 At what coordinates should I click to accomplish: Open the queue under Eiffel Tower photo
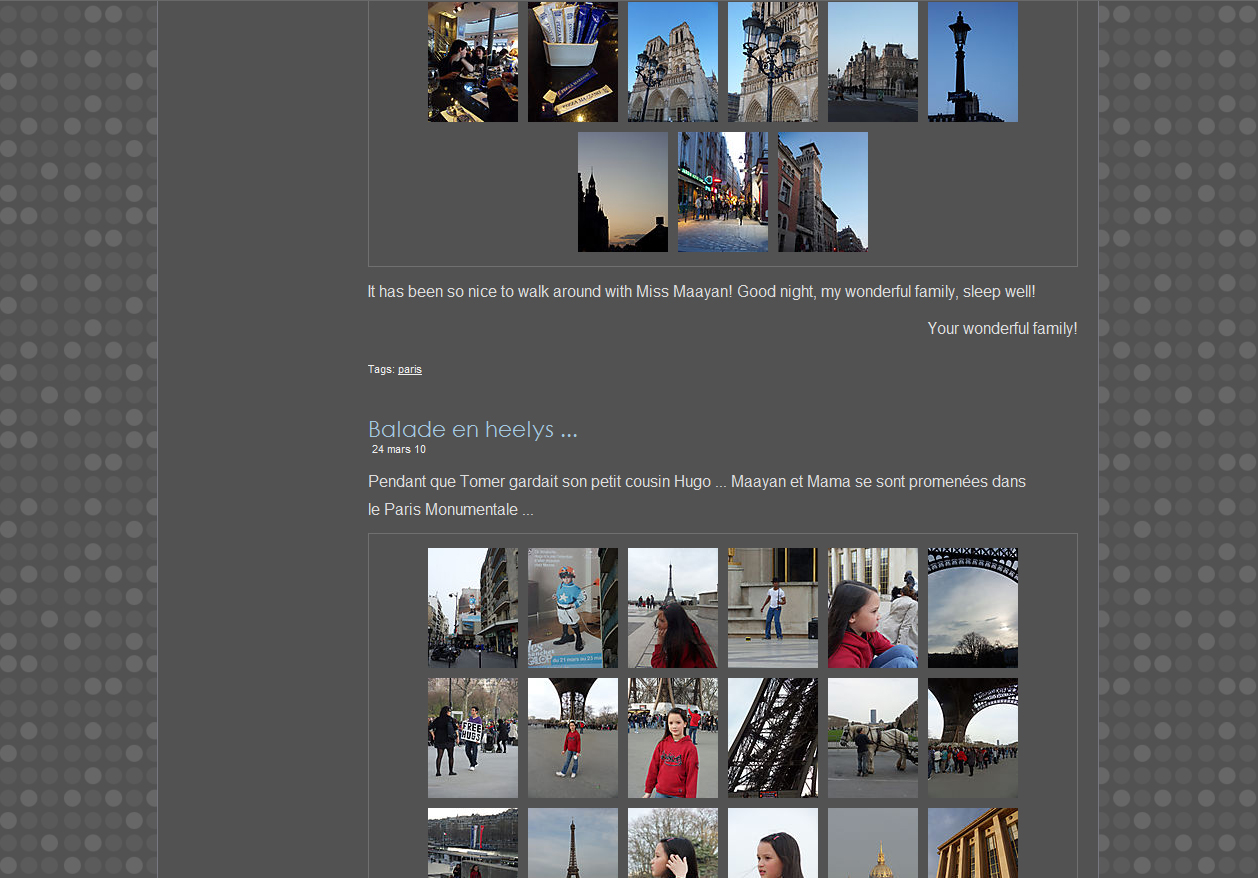pyautogui.click(x=972, y=738)
